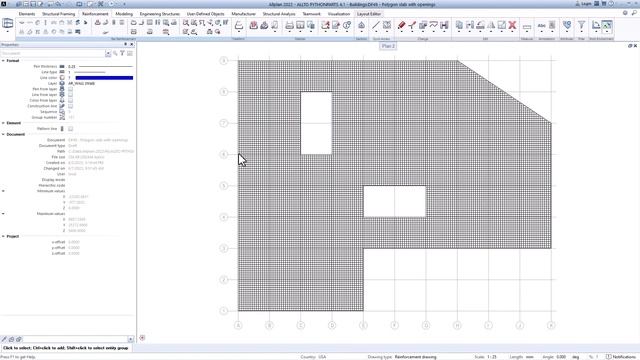The width and height of the screenshot is (640, 360).
Task: Click the large building structure icon
Action: click(x=8, y=23)
